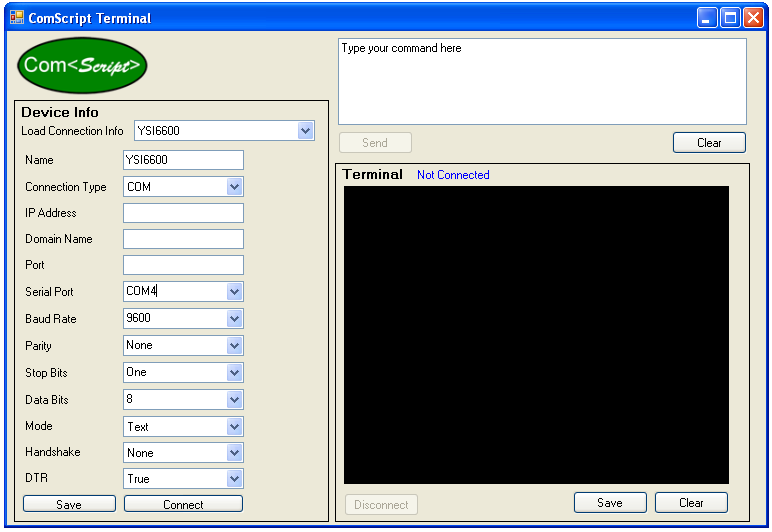Open the Parity dropdown

tap(234, 346)
